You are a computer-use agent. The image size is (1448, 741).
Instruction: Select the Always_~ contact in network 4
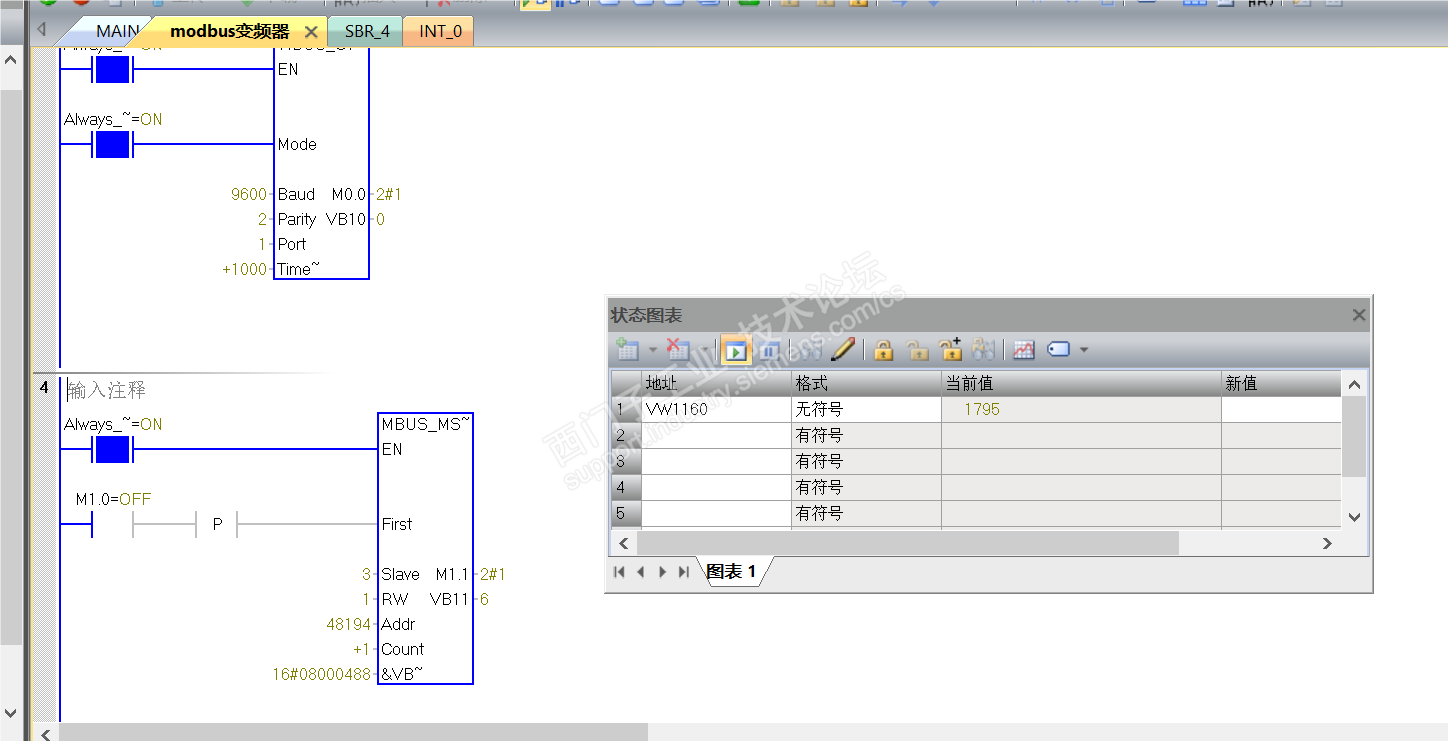coord(112,450)
